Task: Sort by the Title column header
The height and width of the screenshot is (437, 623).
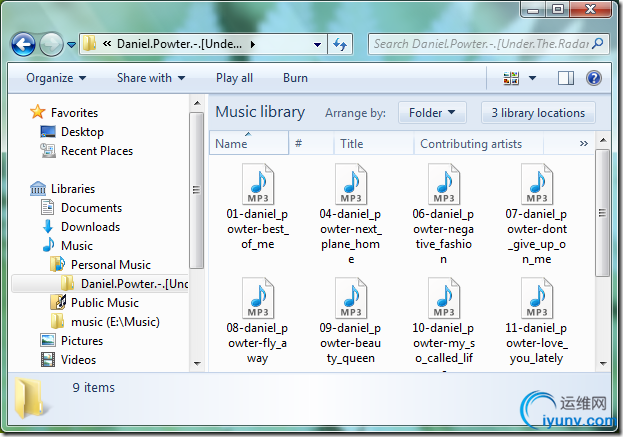Action: point(373,143)
